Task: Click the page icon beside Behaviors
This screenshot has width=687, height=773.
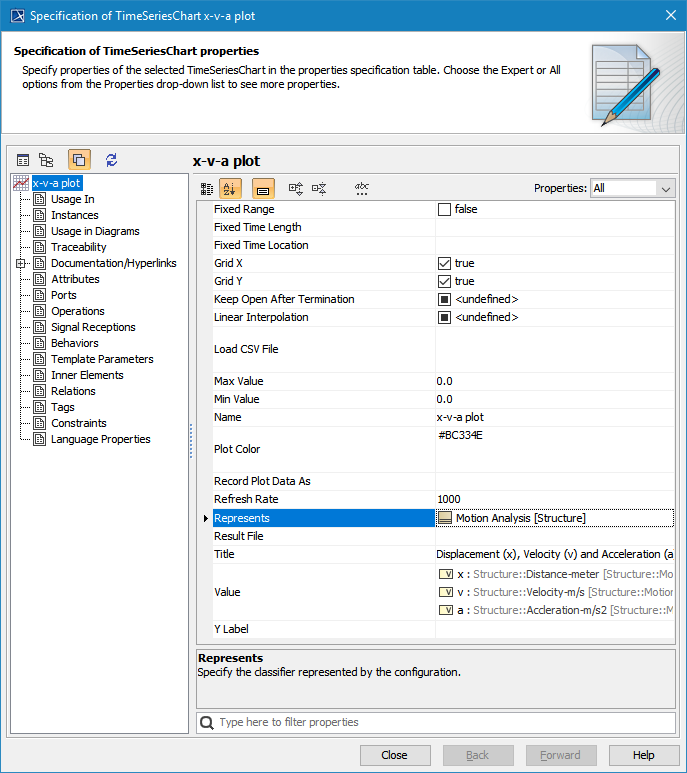Action: pos(39,343)
